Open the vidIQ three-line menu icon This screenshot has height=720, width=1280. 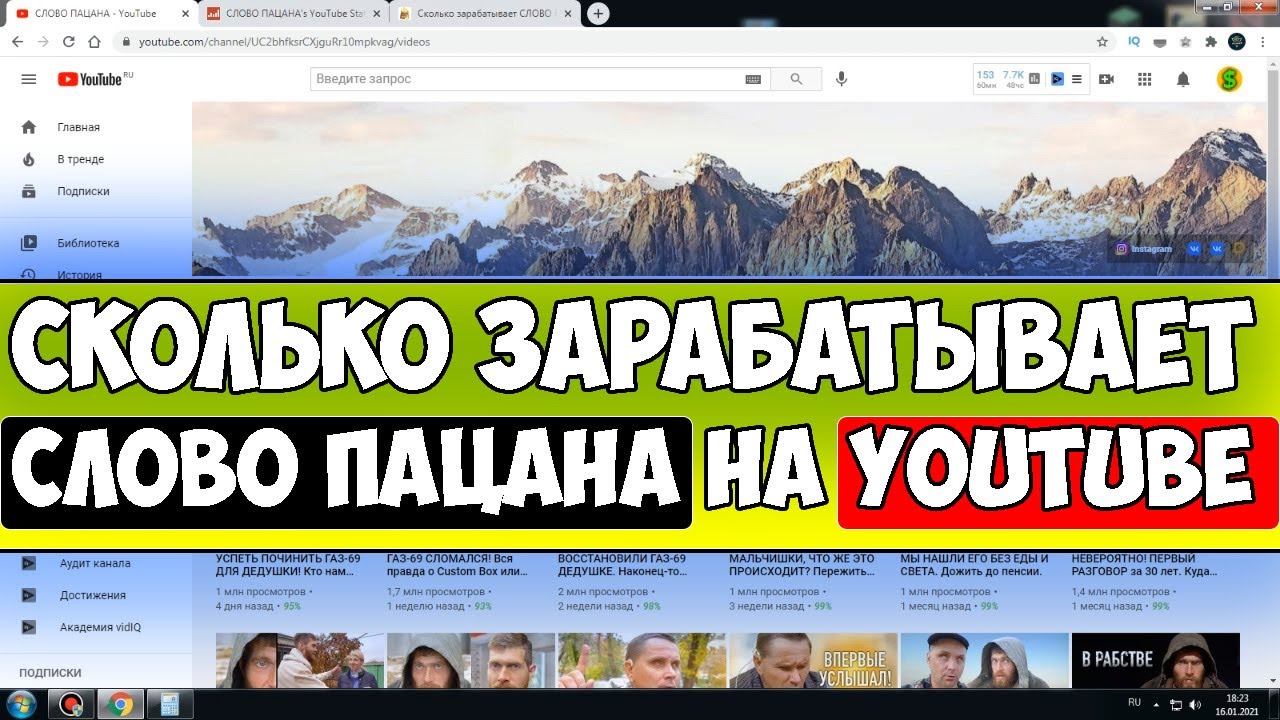[x=1077, y=79]
